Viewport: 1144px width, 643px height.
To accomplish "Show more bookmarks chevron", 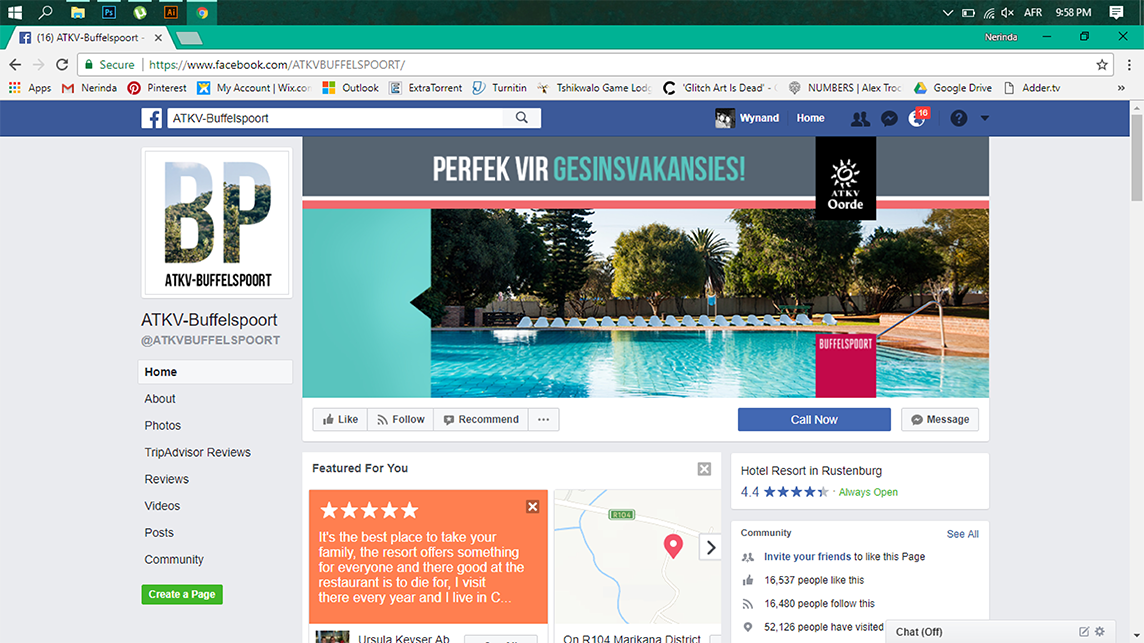I will click(1121, 88).
